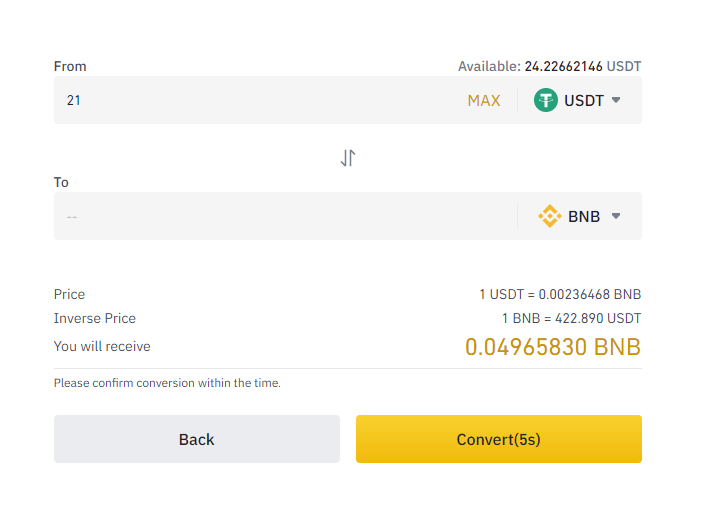710x514 pixels.
Task: Click the USDT currency name in From row
Action: pyautogui.click(x=584, y=101)
